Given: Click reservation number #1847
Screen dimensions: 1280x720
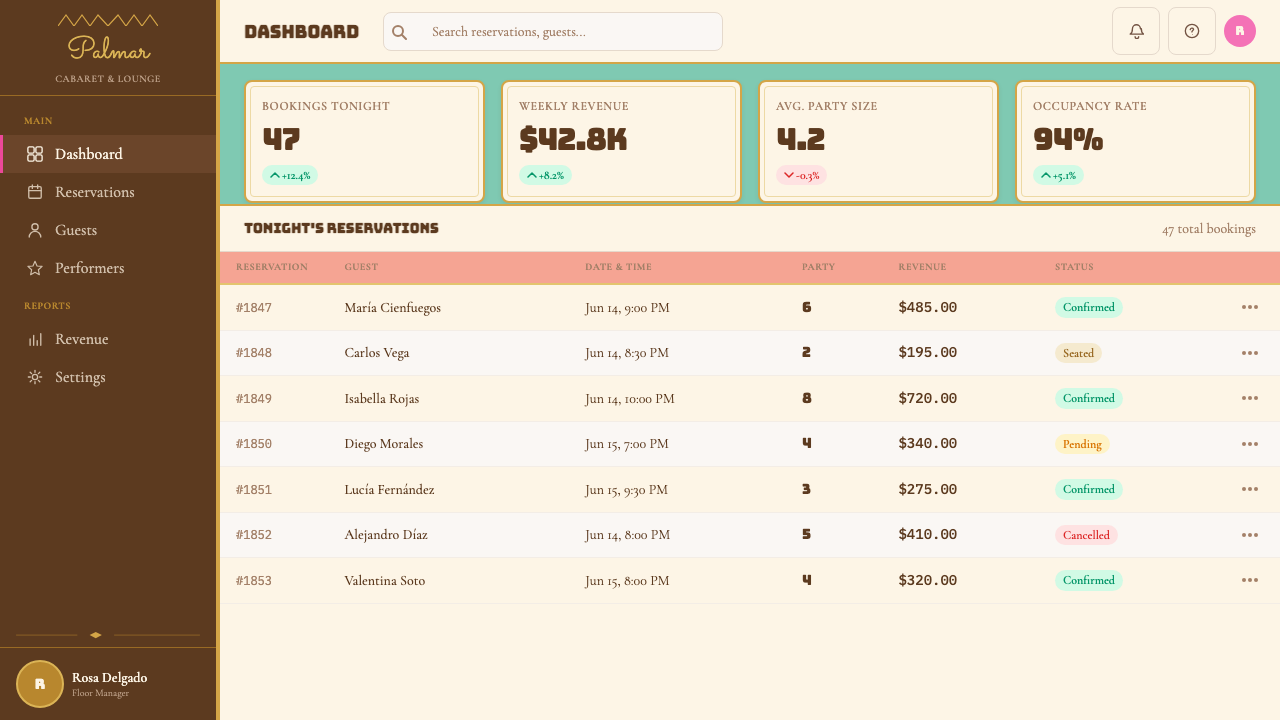Looking at the screenshot, I should pyautogui.click(x=254, y=308).
